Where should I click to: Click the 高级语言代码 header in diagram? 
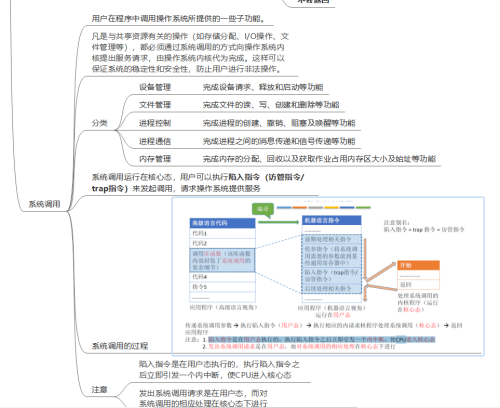click(x=222, y=223)
